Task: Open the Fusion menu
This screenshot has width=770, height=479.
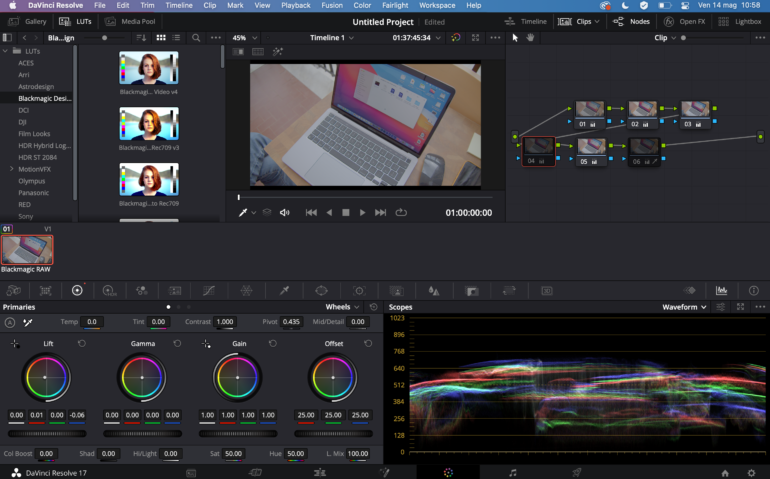Action: 332,5
